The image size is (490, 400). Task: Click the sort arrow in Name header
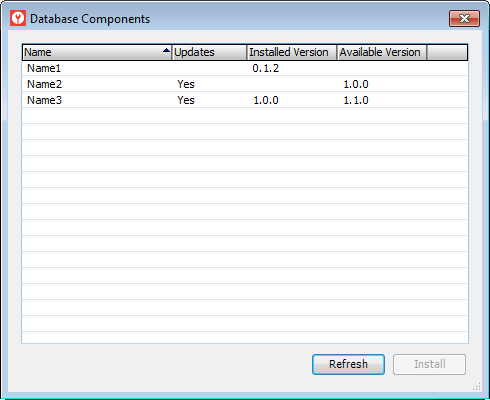point(166,51)
